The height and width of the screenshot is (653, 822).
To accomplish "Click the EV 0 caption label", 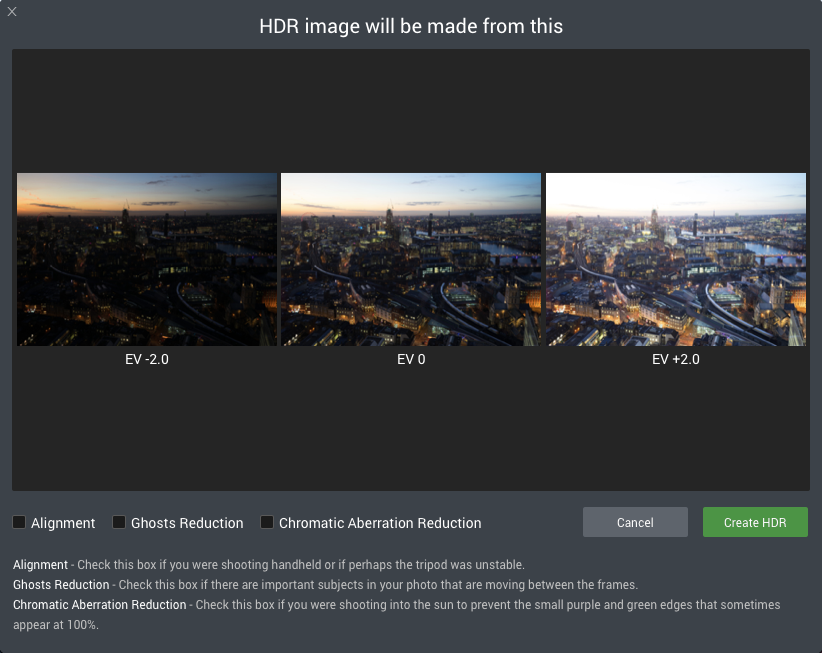I will tap(411, 360).
